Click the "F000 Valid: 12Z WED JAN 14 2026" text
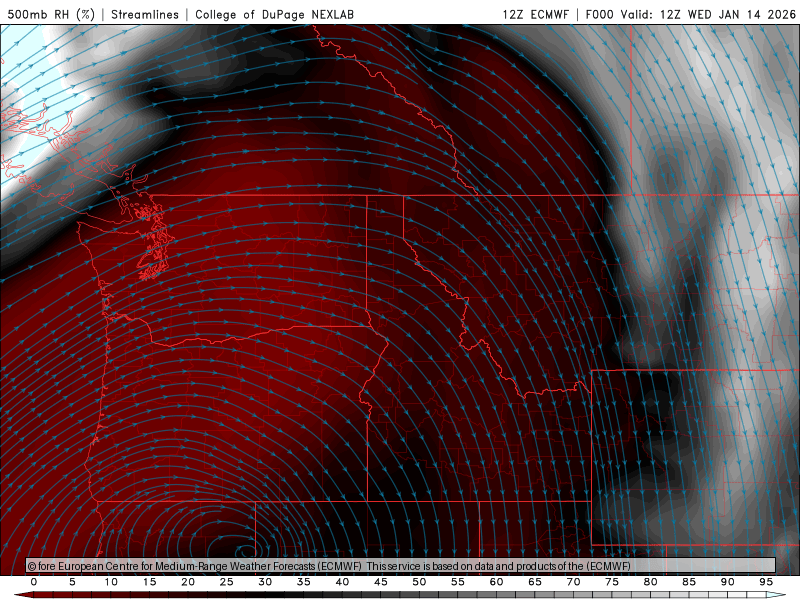Screen dimensions: 800x600 click(691, 14)
